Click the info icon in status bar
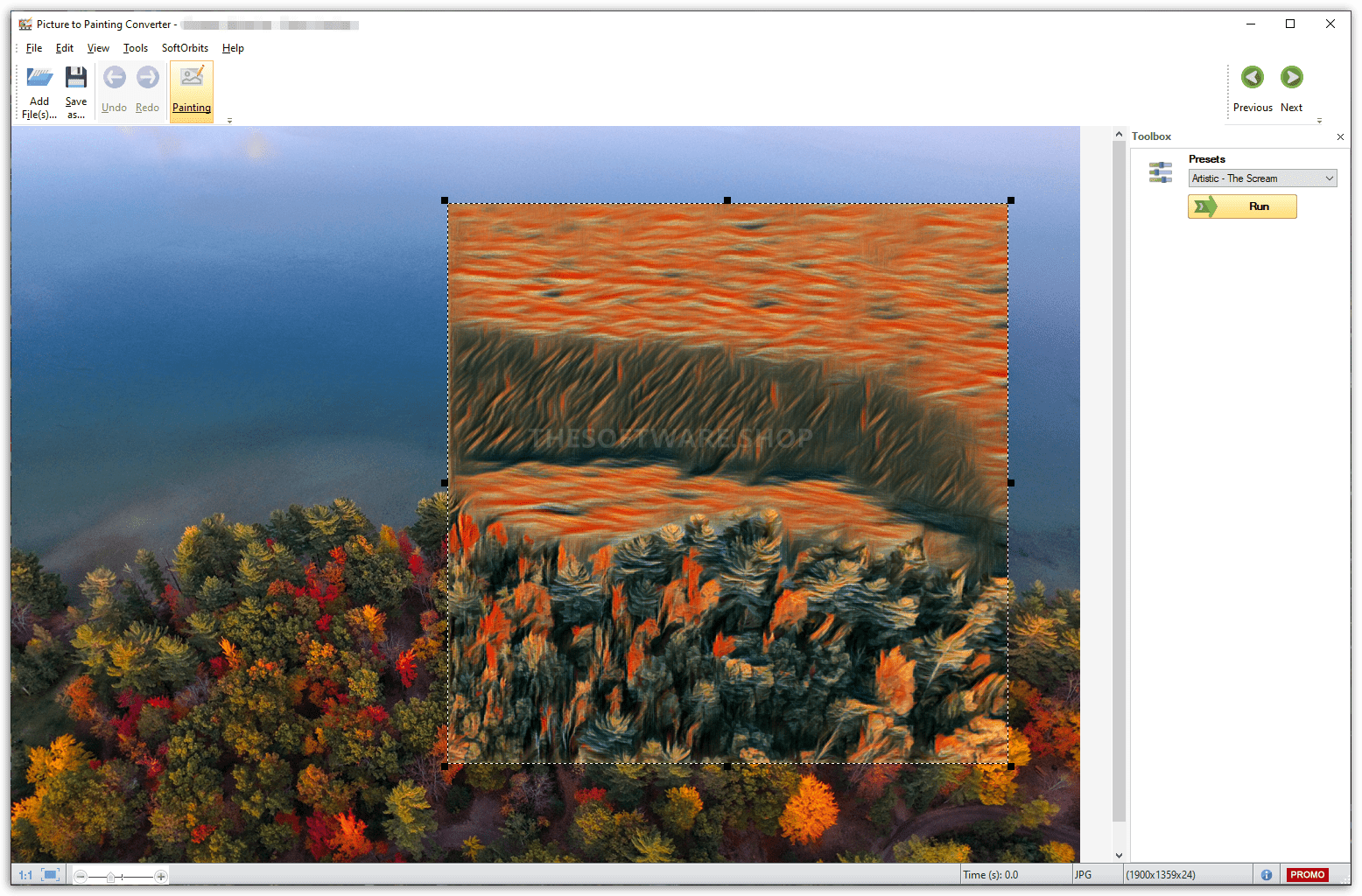Screen dimensions: 1362x896 [1267, 875]
